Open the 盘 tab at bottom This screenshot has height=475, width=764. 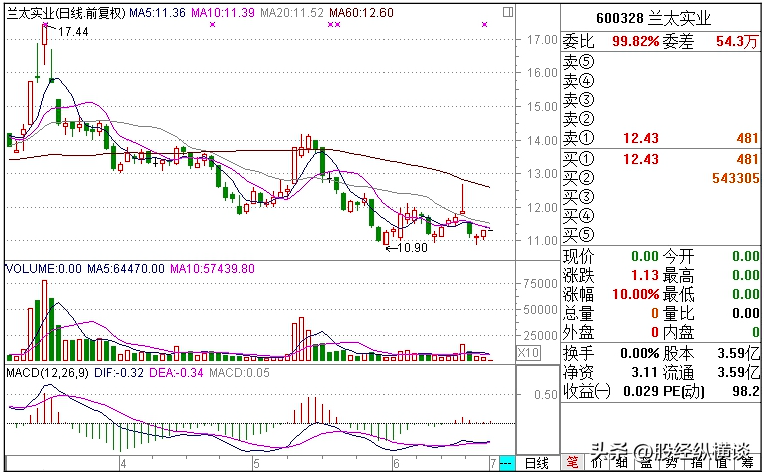coord(646,464)
